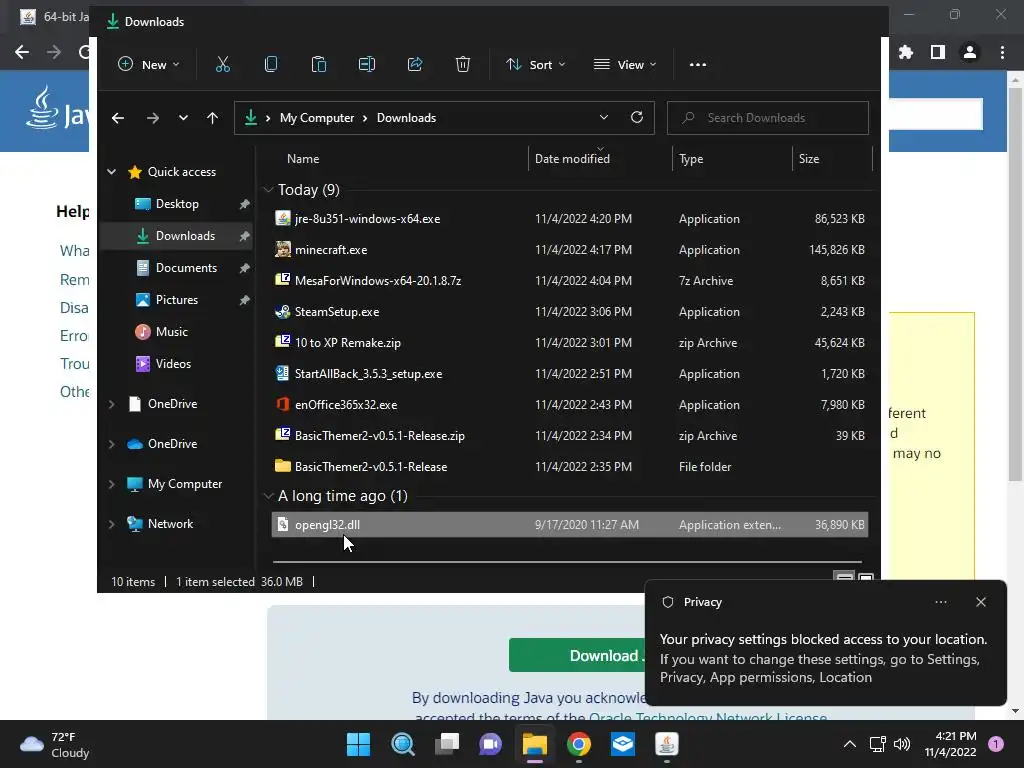The height and width of the screenshot is (768, 1024).
Task: Click the Delete trash can icon
Action: point(462,64)
